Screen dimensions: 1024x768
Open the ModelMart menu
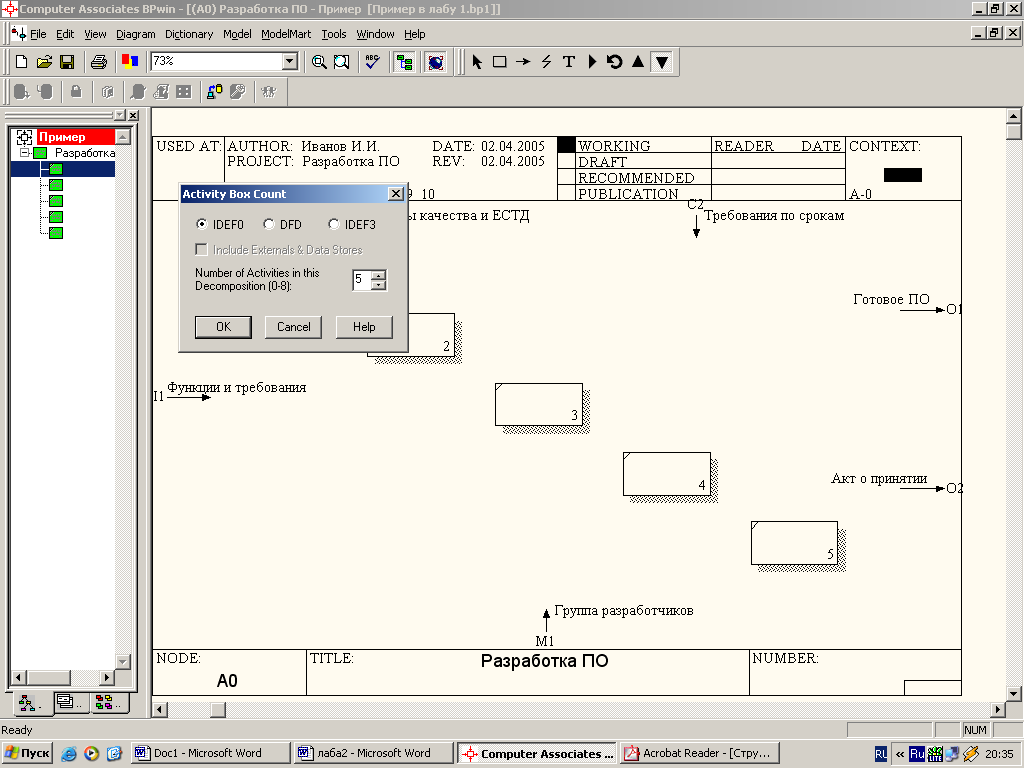tap(286, 34)
